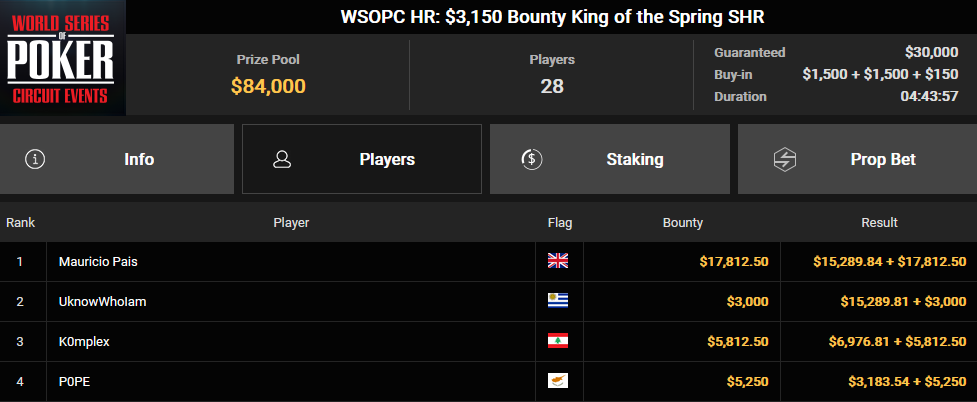Image resolution: width=977 pixels, height=402 pixels.
Task: Select player Mauricio Pais
Action: 98,262
